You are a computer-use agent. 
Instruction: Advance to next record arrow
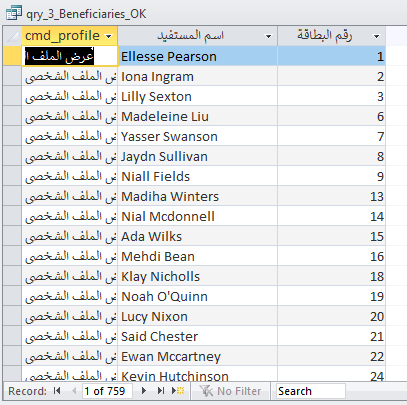pyautogui.click(x=144, y=391)
